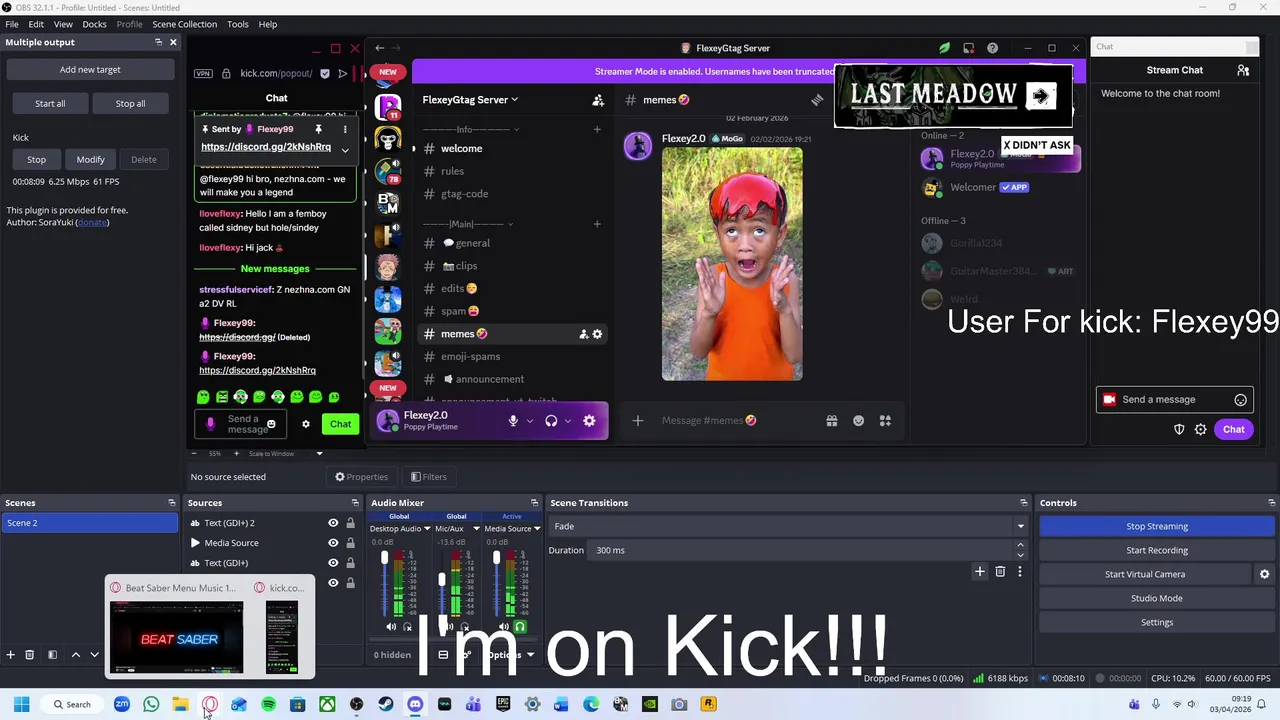Open Stream Chat shield moderation icon
This screenshot has height=720, width=1280.
(1179, 430)
